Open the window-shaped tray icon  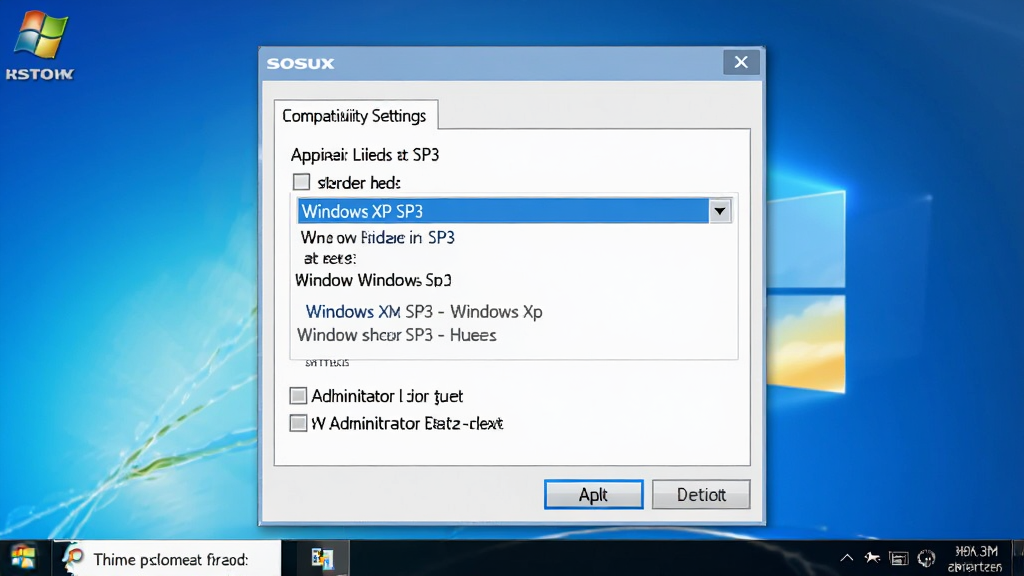tap(899, 558)
